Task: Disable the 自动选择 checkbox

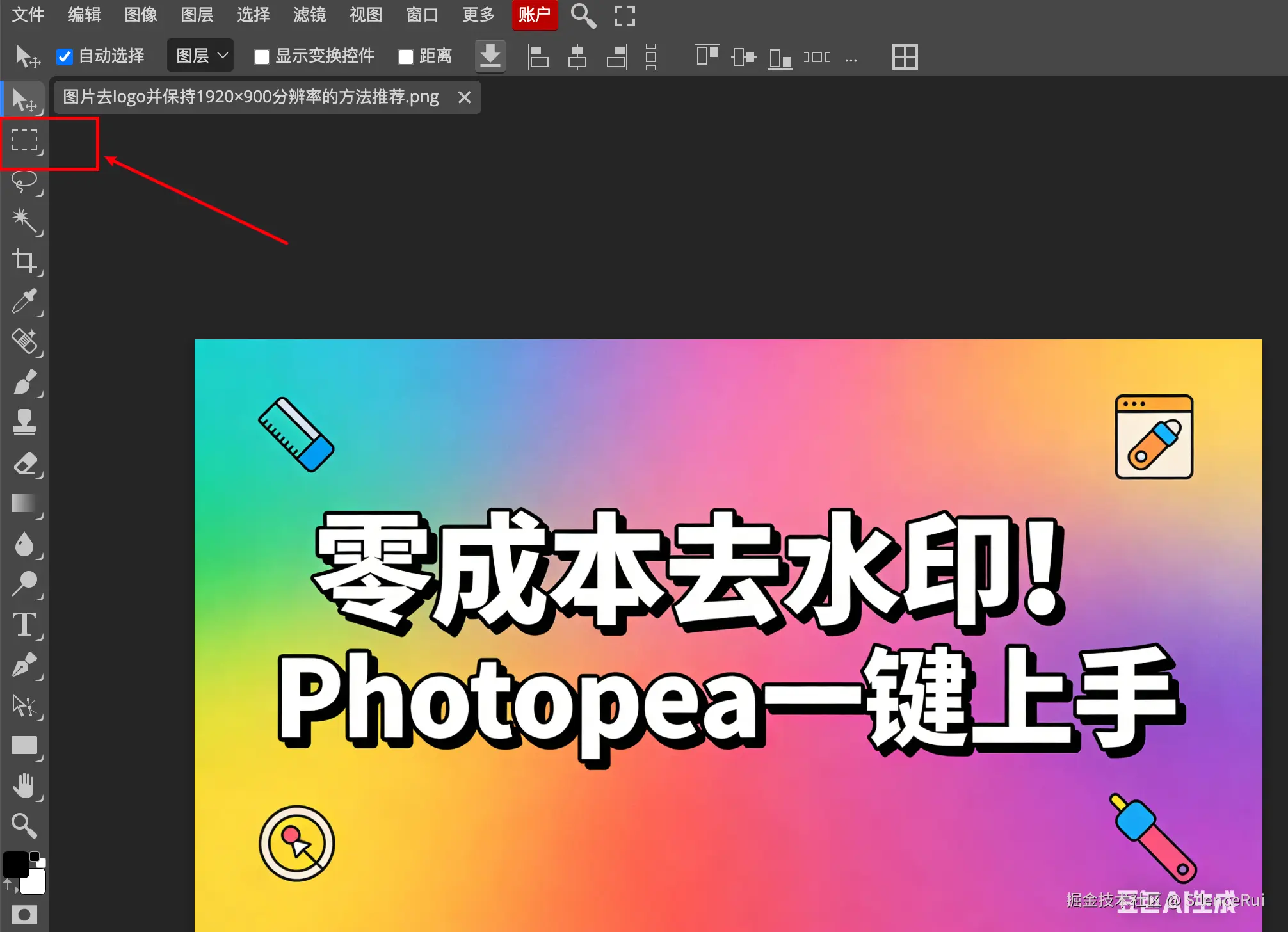Action: 65,57
